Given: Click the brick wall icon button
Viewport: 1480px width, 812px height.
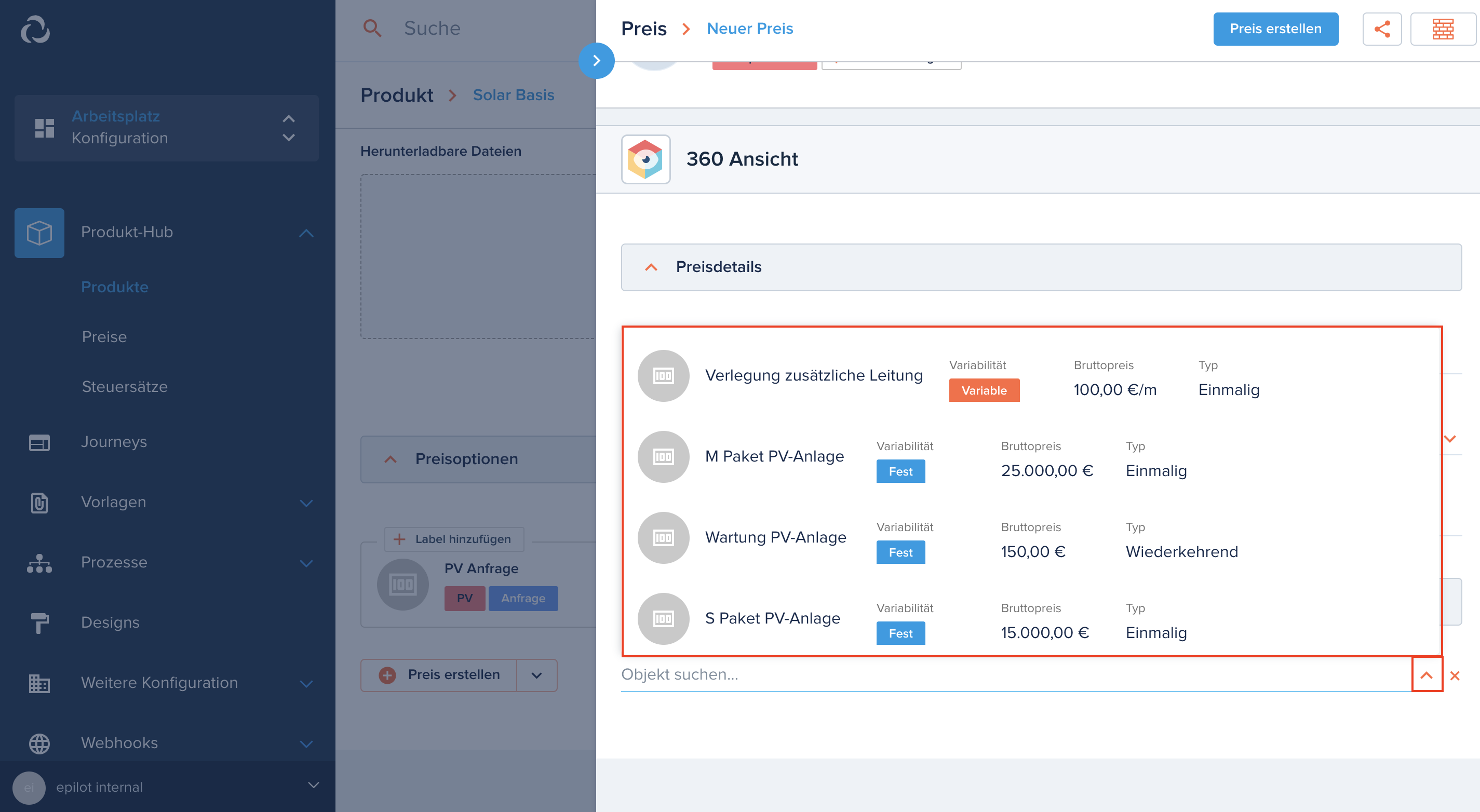Looking at the screenshot, I should pos(1443,29).
